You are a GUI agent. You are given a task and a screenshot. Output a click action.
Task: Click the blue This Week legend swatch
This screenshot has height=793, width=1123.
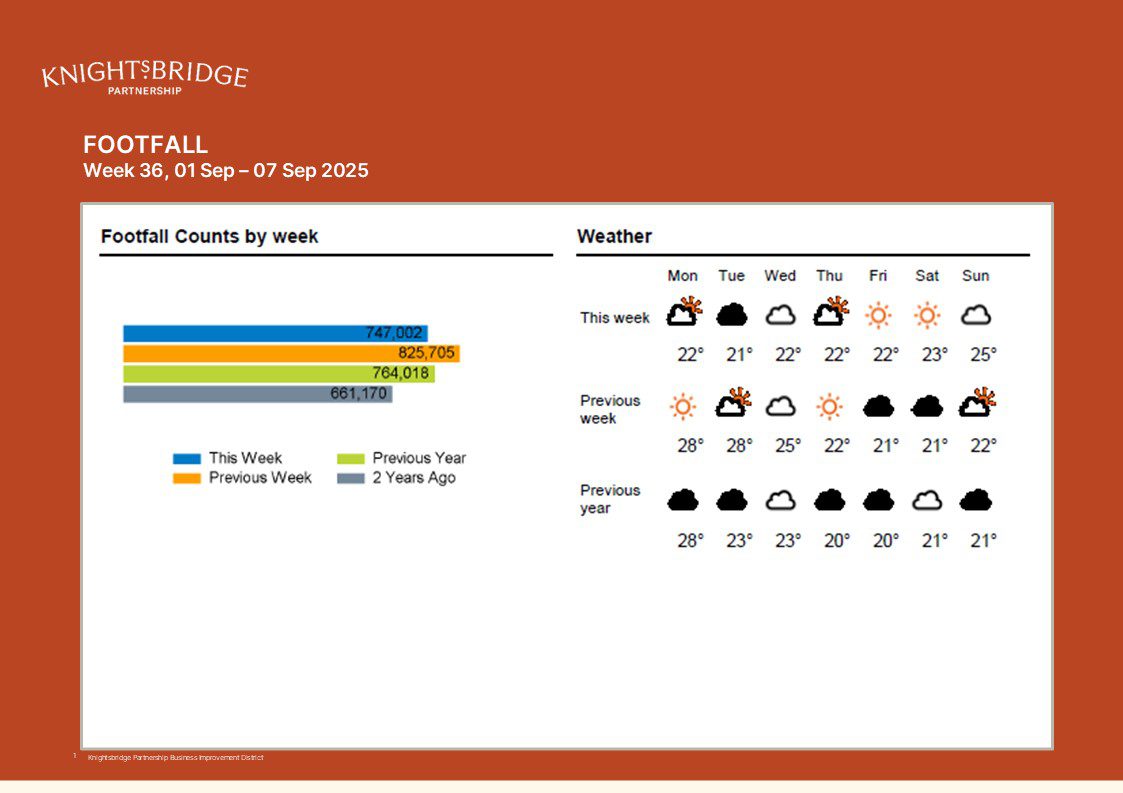(x=187, y=459)
